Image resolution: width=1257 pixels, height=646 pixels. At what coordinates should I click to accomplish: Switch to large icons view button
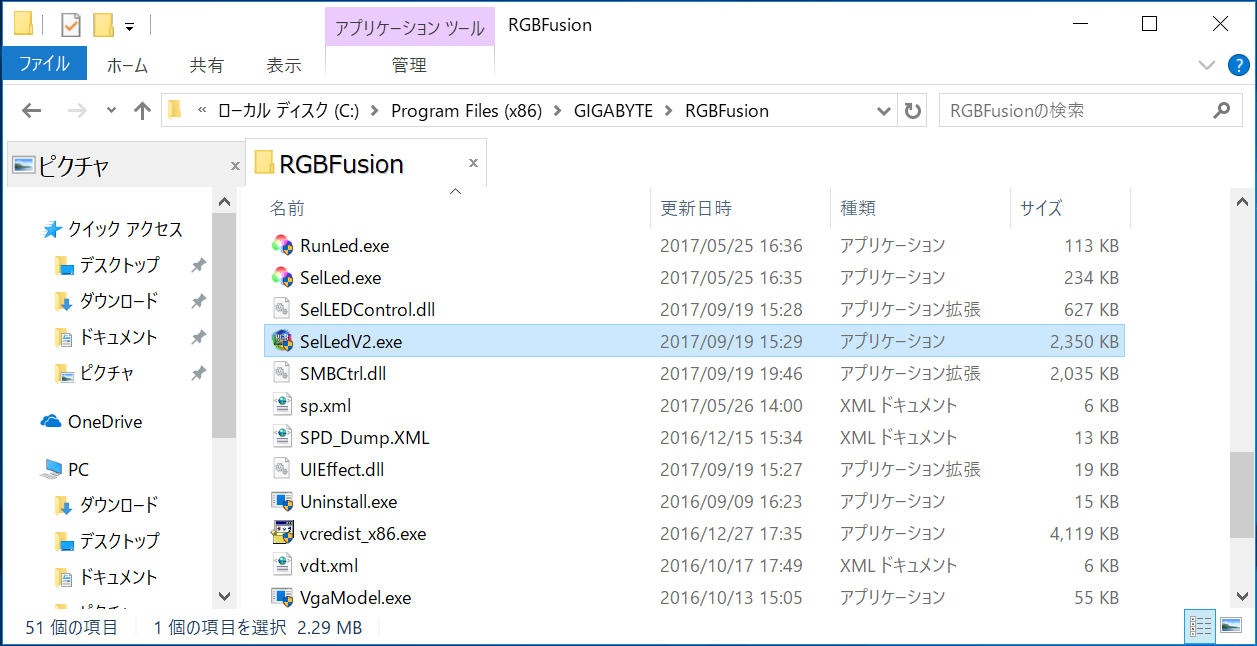pos(1229,627)
